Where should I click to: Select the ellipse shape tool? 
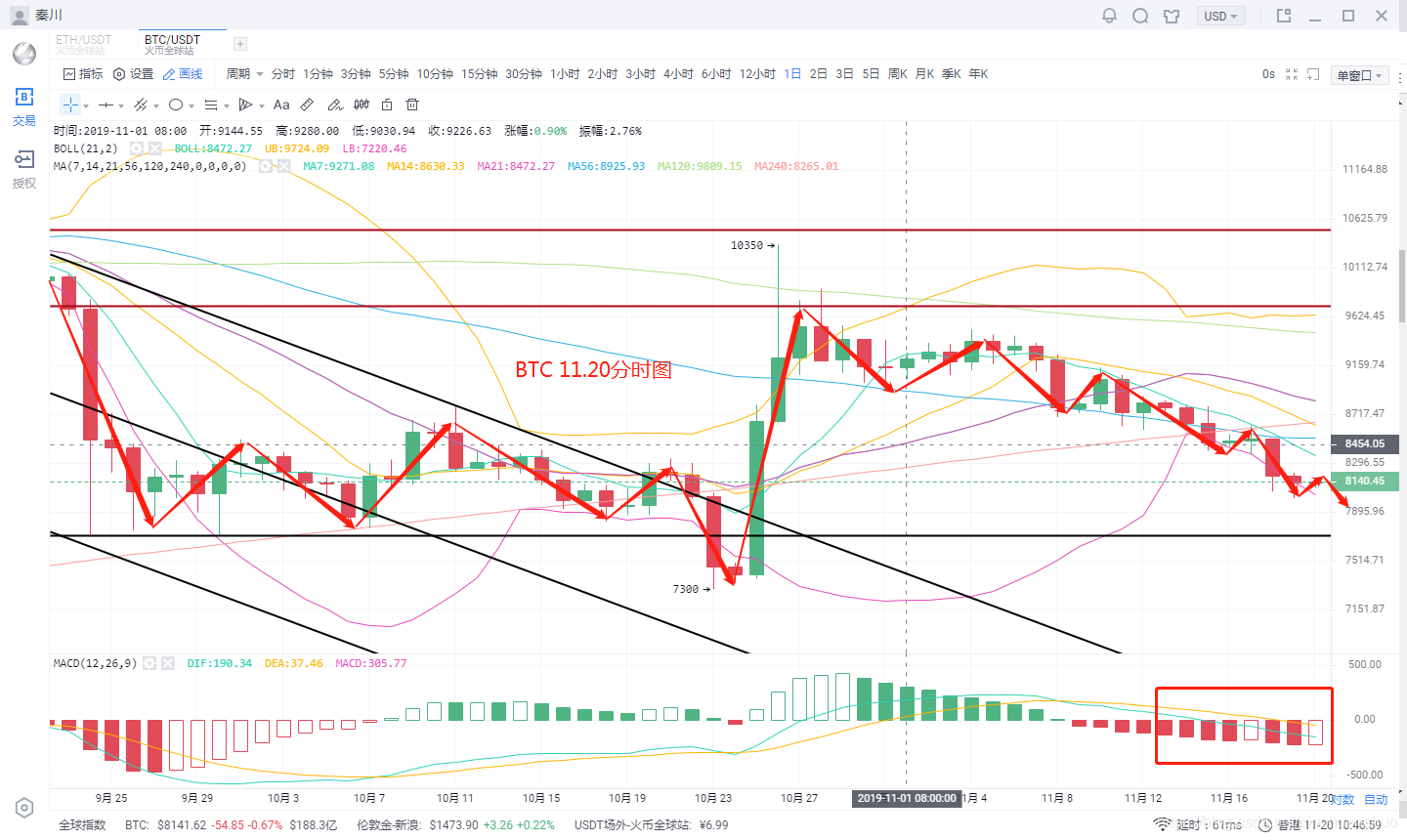(176, 105)
